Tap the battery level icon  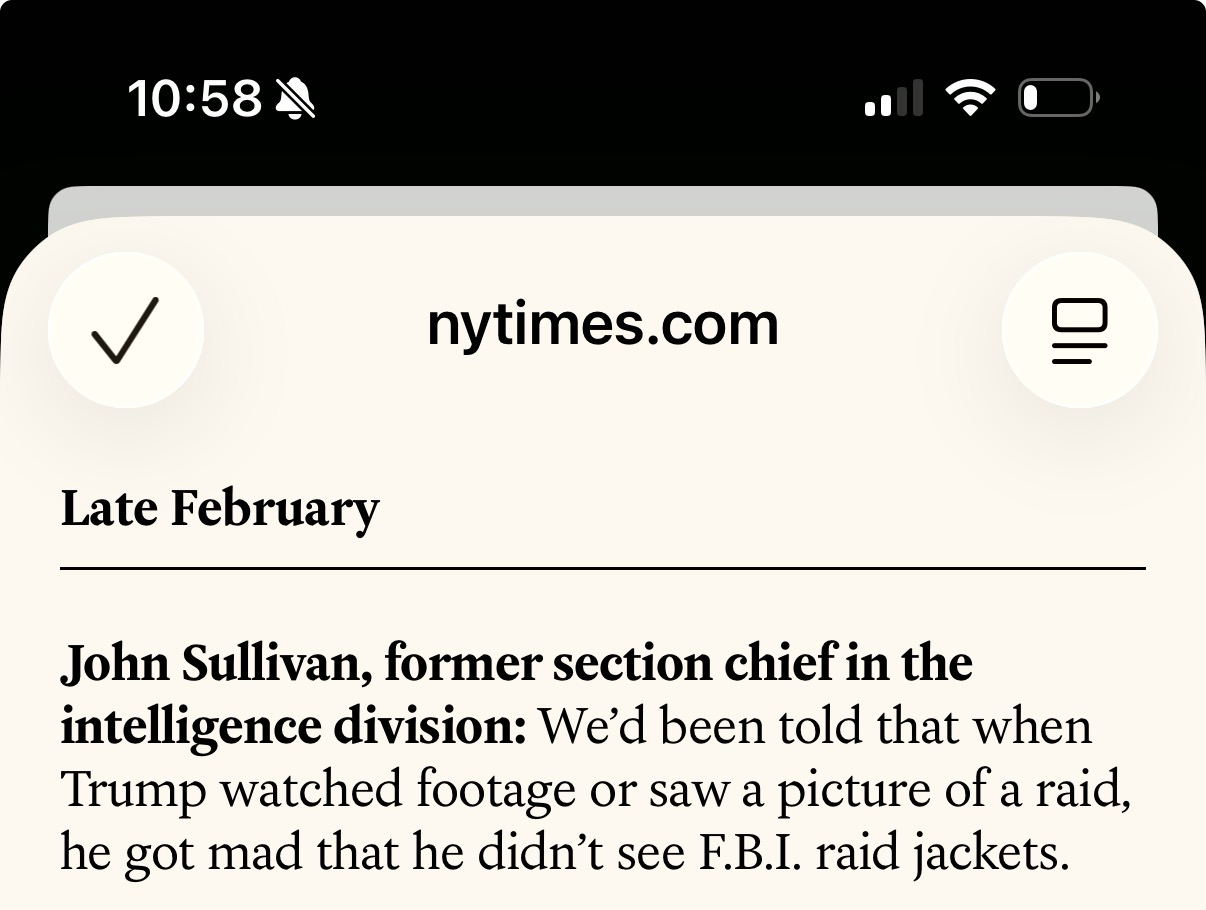(x=1057, y=98)
